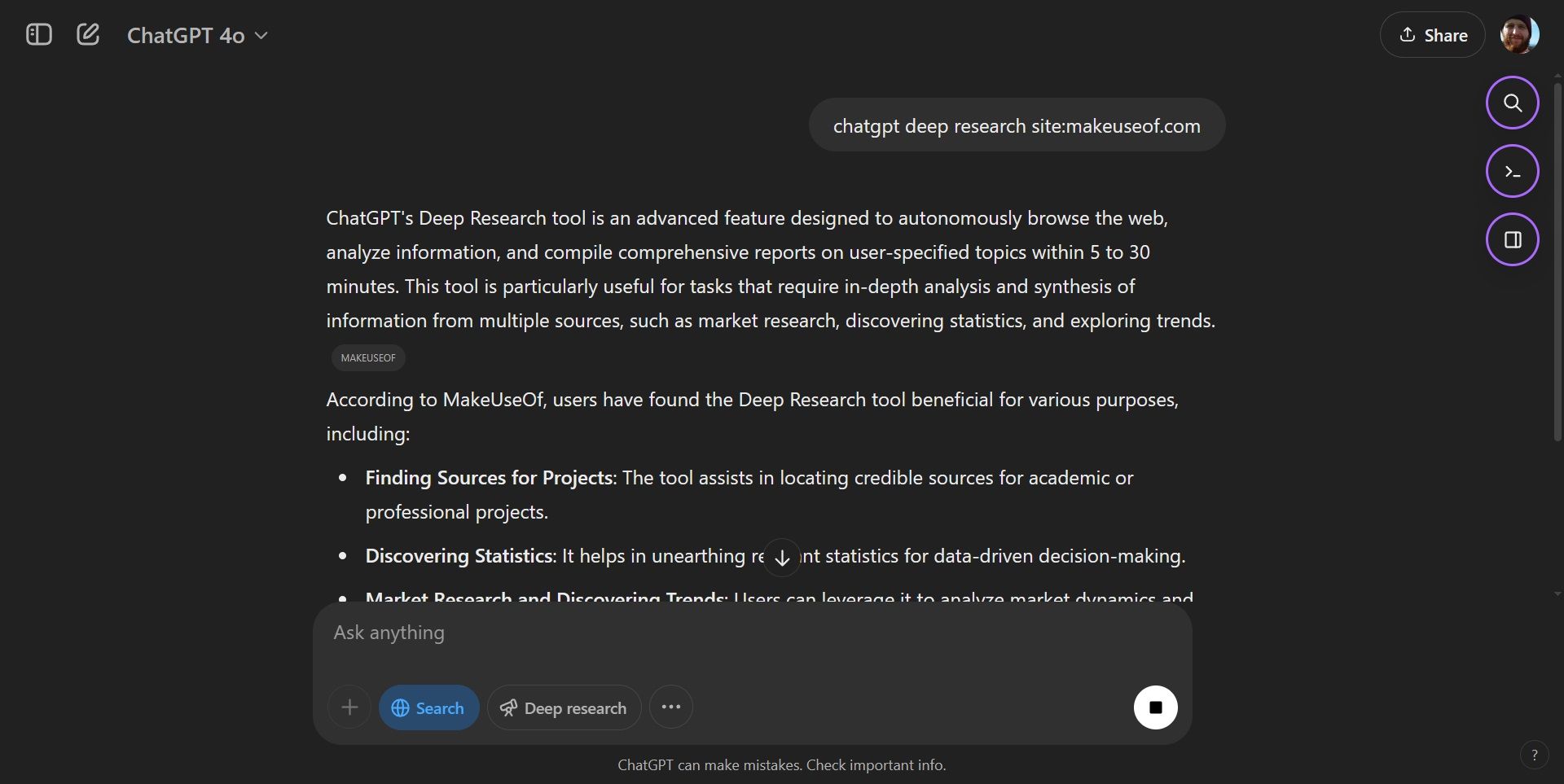Enable Deep research mode
The width and height of the screenshot is (1564, 784).
(563, 707)
